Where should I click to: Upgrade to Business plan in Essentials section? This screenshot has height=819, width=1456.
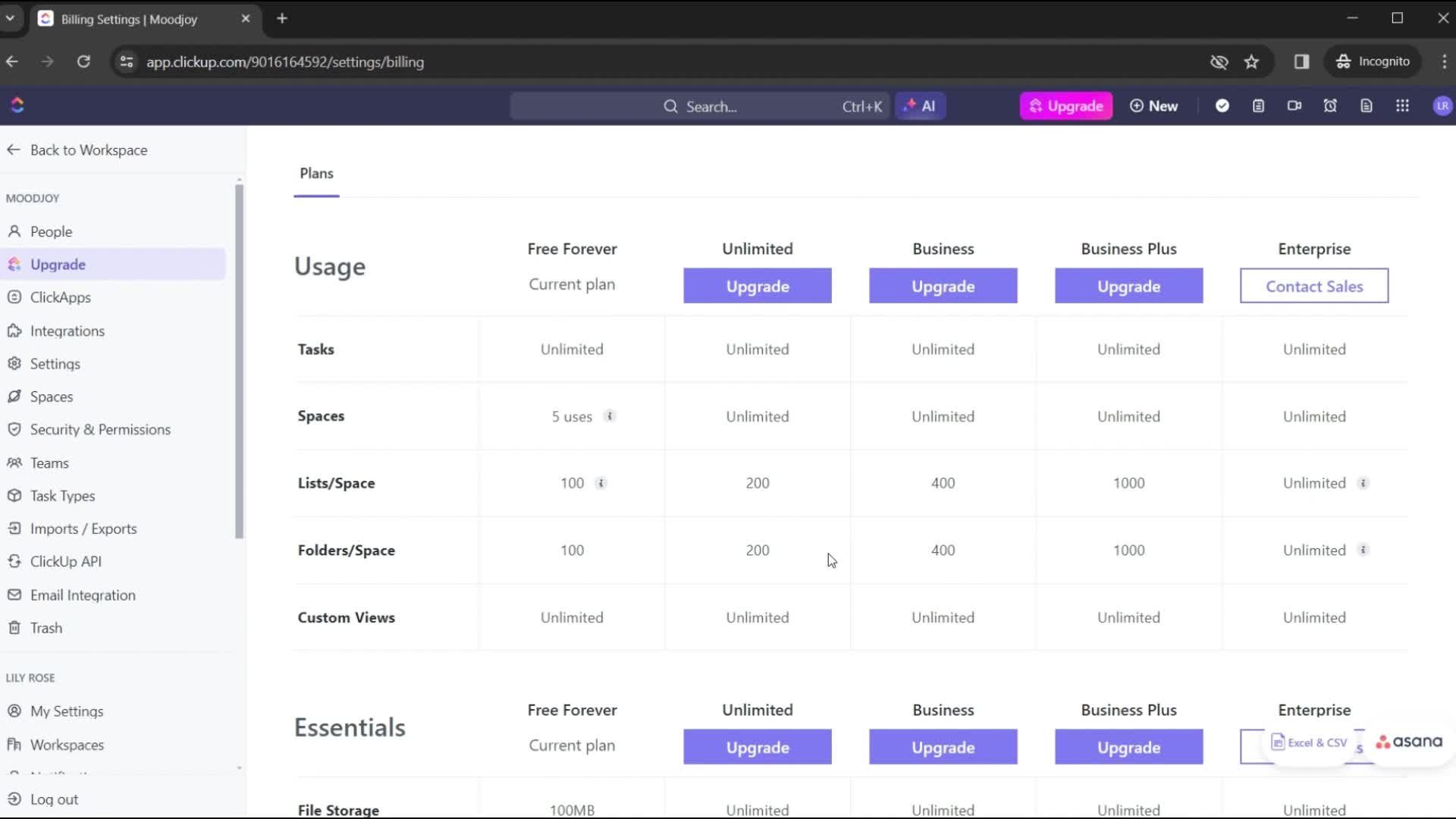click(943, 747)
